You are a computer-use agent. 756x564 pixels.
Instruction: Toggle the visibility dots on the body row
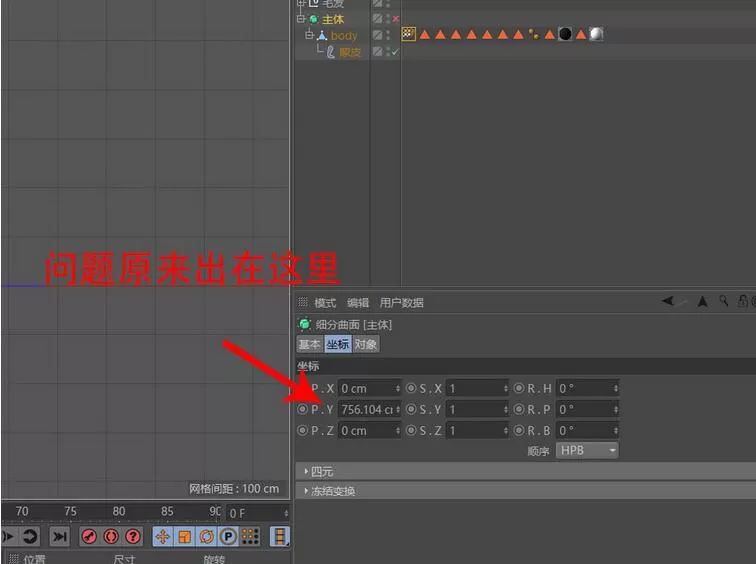[388, 35]
